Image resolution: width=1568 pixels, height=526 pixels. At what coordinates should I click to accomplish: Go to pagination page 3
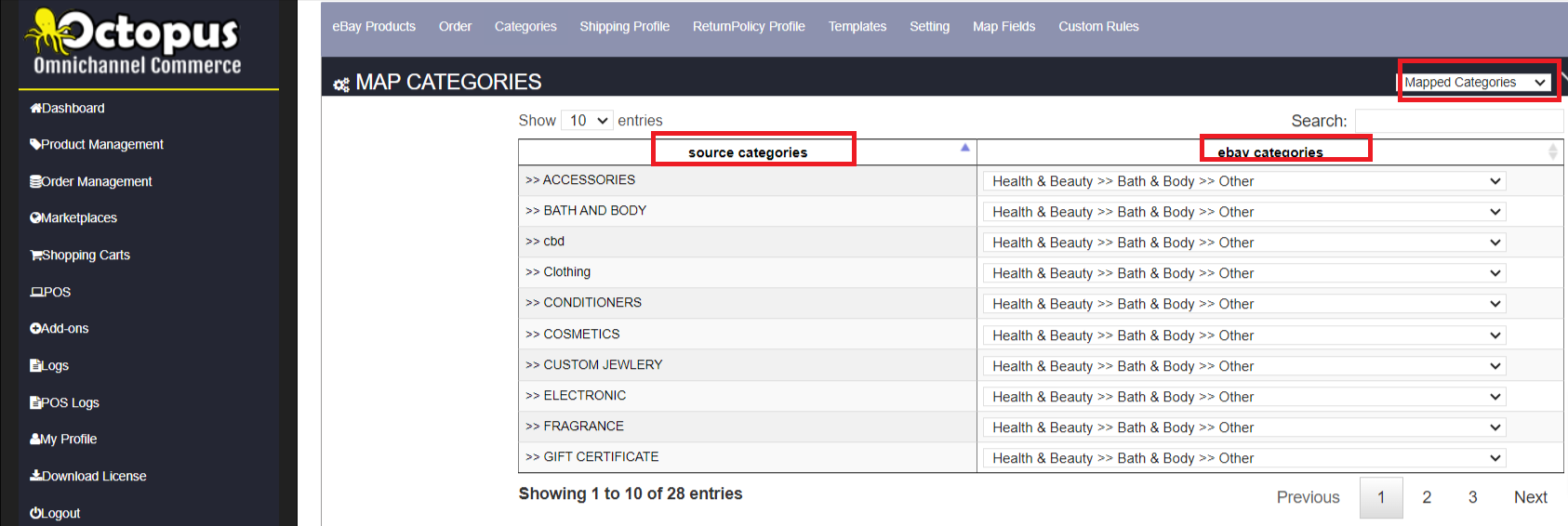[x=1472, y=497]
